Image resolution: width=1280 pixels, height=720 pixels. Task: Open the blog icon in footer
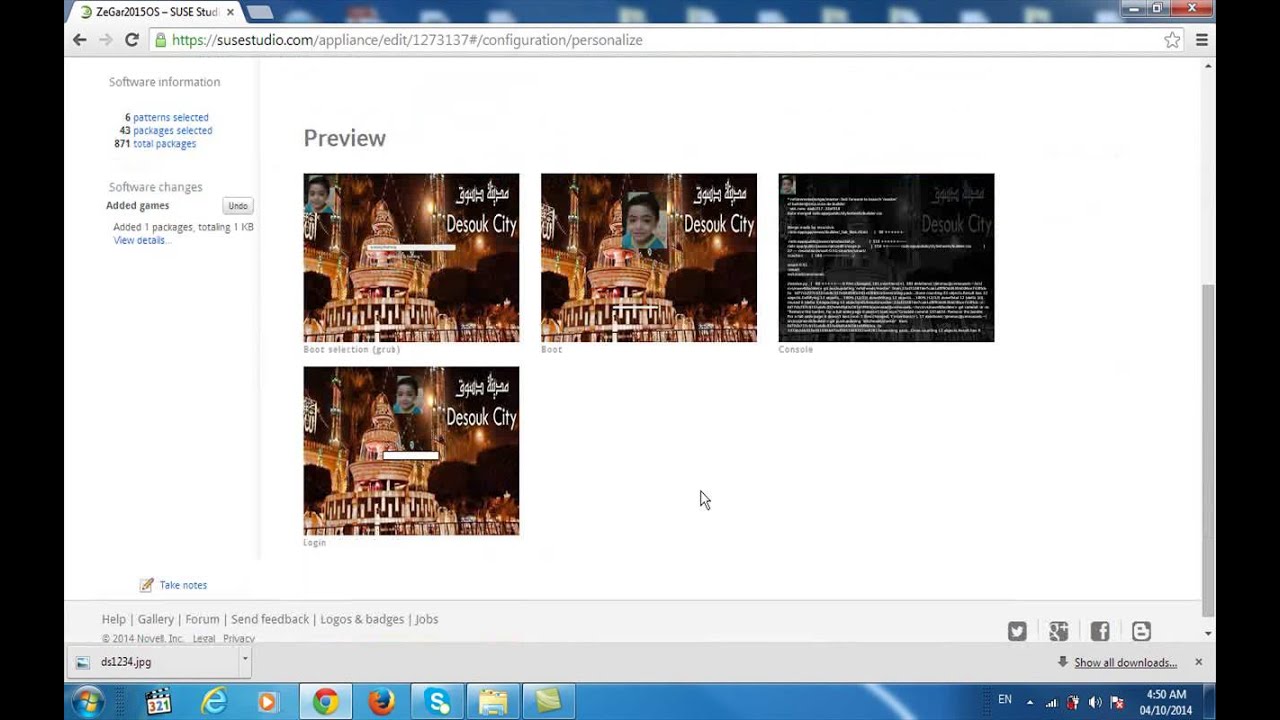[1141, 631]
